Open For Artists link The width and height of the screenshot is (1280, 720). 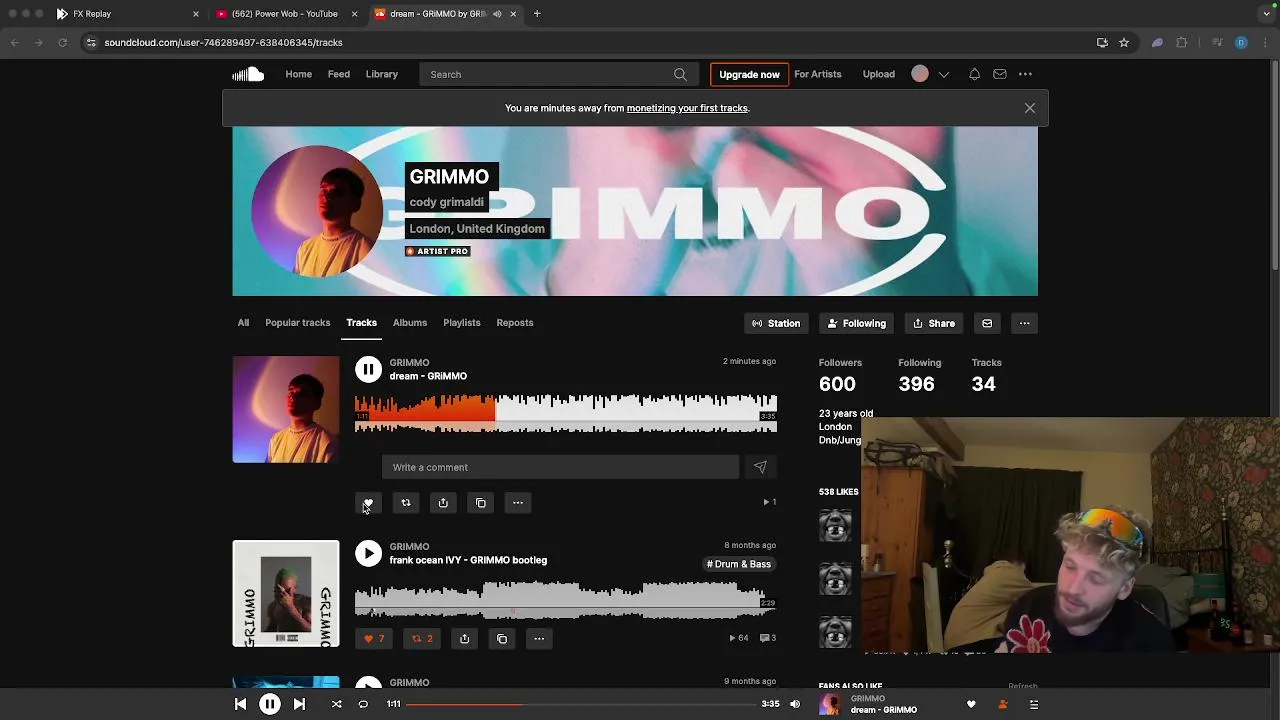coord(818,74)
